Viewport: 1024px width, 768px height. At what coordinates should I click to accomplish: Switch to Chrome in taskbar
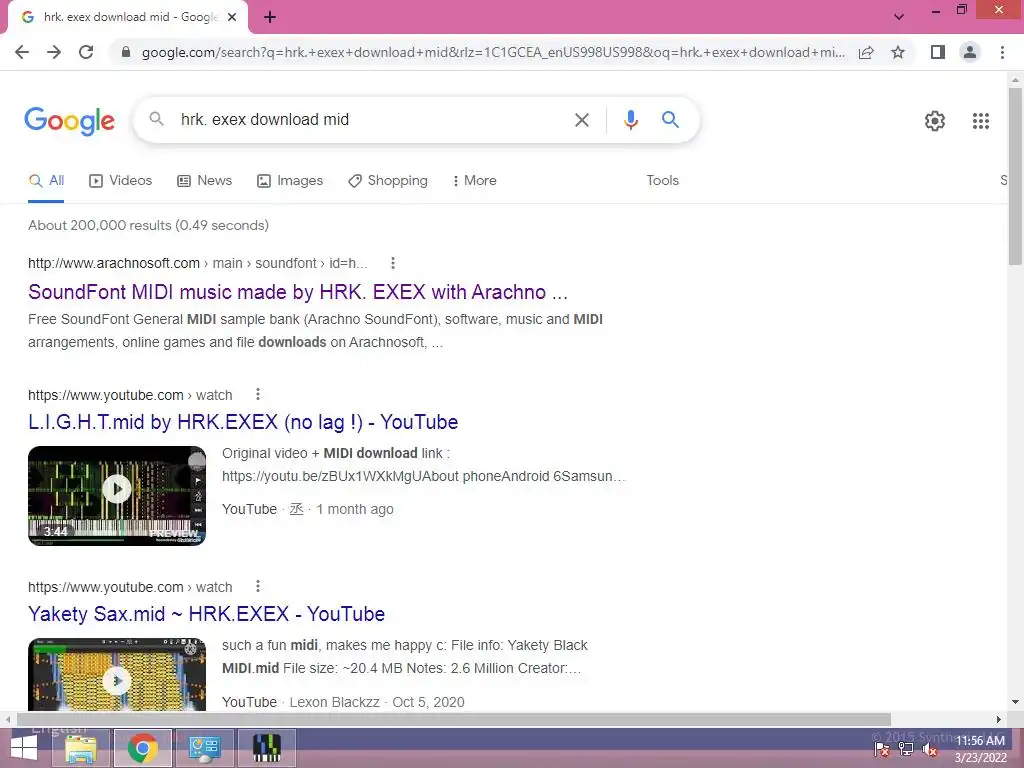click(142, 748)
